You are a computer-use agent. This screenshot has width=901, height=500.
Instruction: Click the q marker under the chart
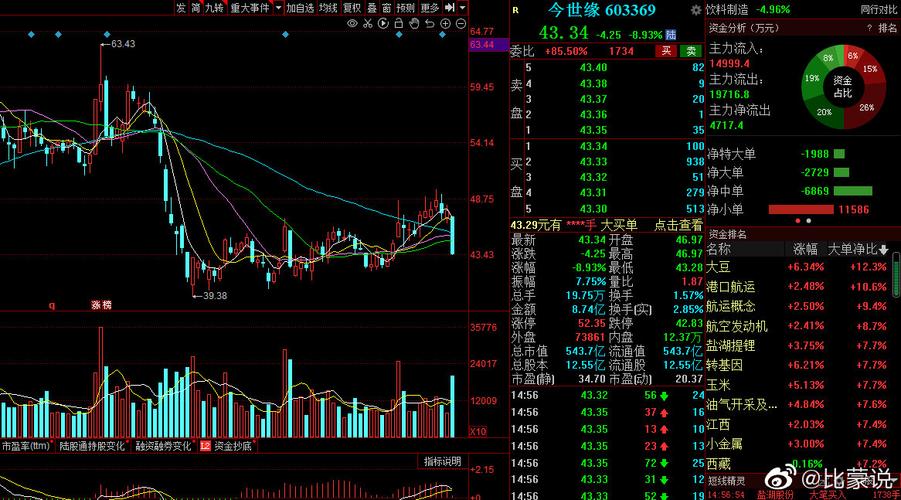pyautogui.click(x=52, y=305)
